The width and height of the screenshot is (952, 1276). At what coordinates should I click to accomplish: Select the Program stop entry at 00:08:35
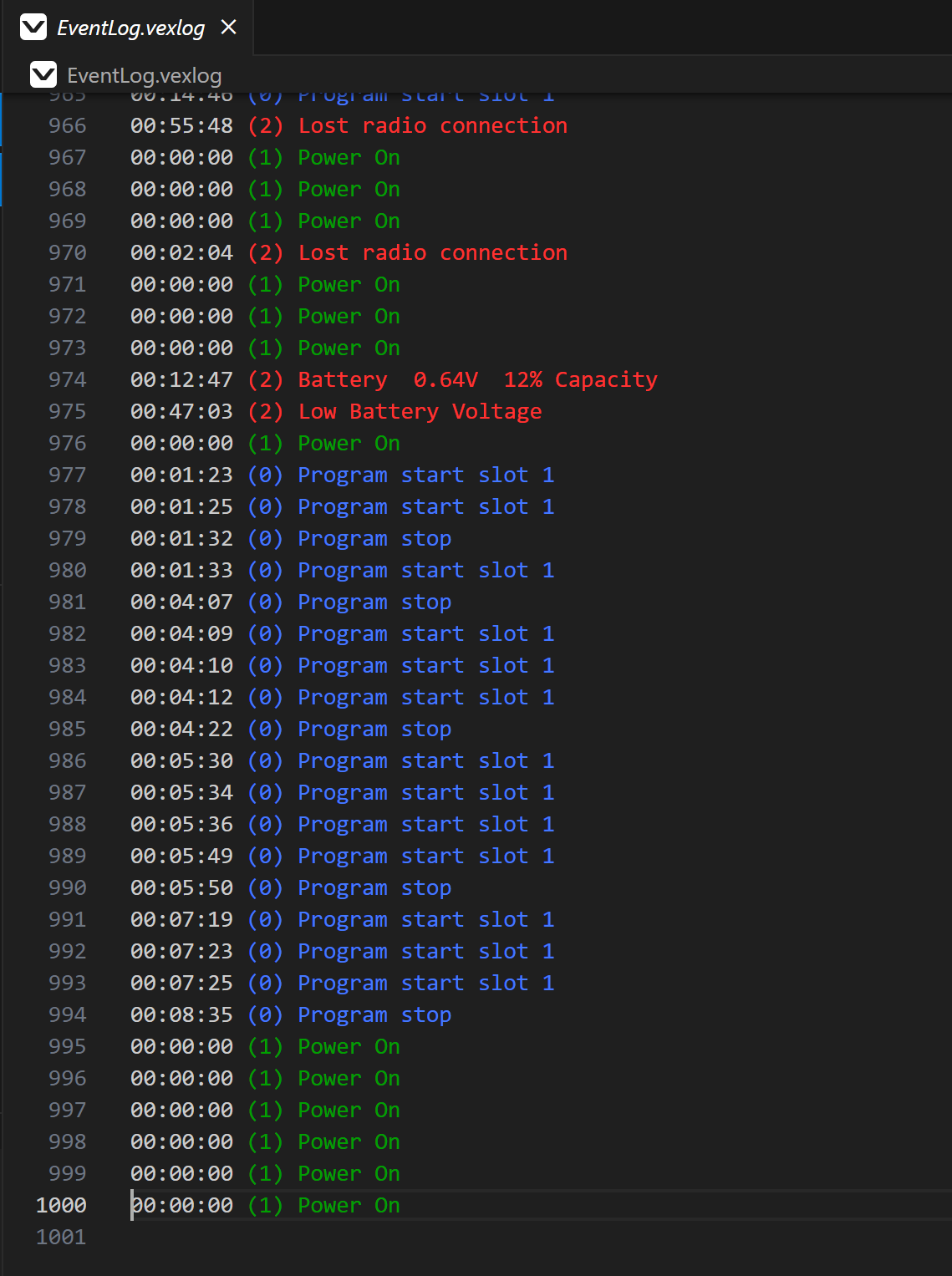coord(374,1014)
